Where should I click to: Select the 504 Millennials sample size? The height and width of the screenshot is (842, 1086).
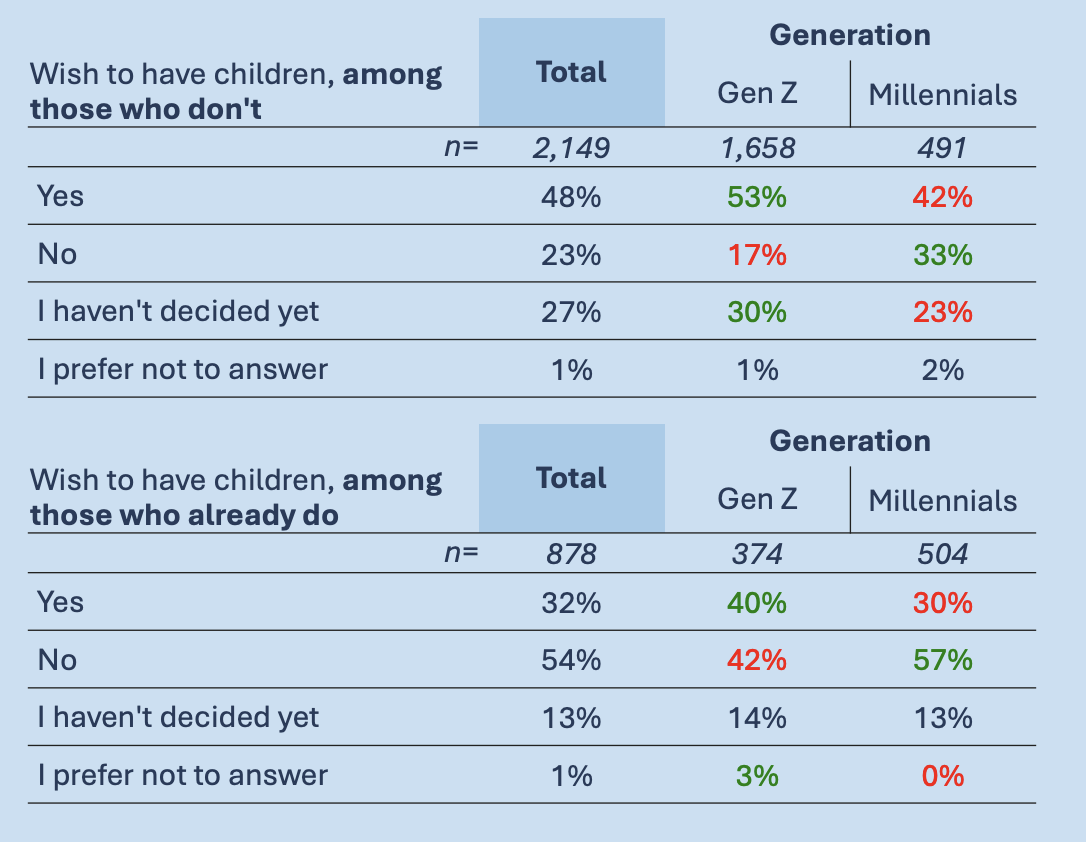tap(943, 554)
